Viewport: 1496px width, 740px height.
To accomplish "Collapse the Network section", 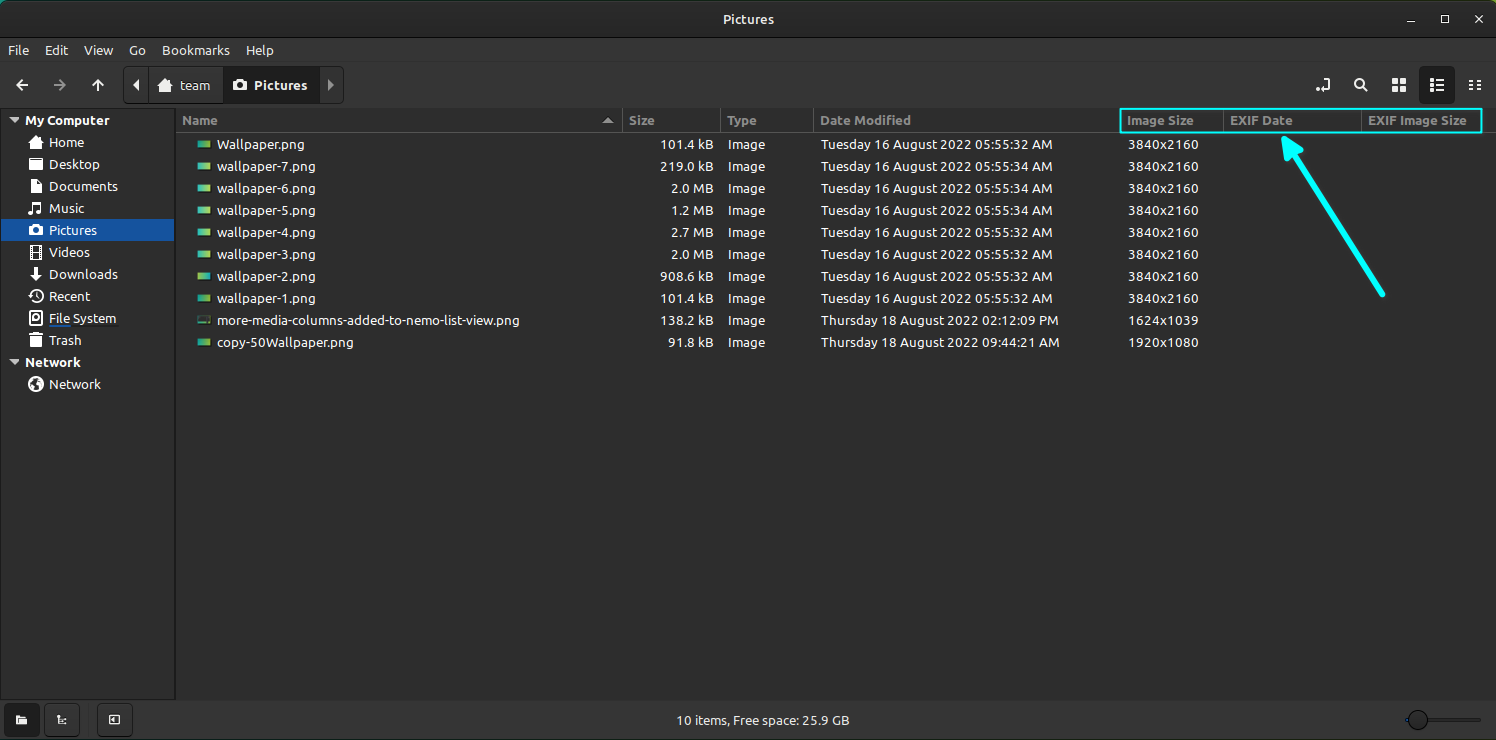I will 15,362.
